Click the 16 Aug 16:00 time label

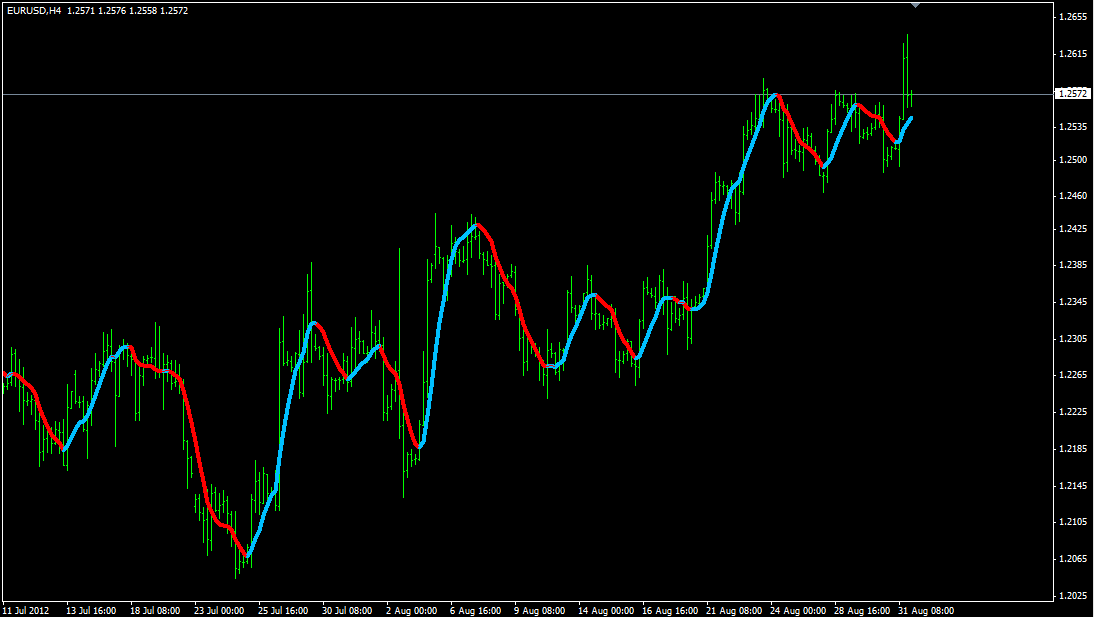pos(670,610)
